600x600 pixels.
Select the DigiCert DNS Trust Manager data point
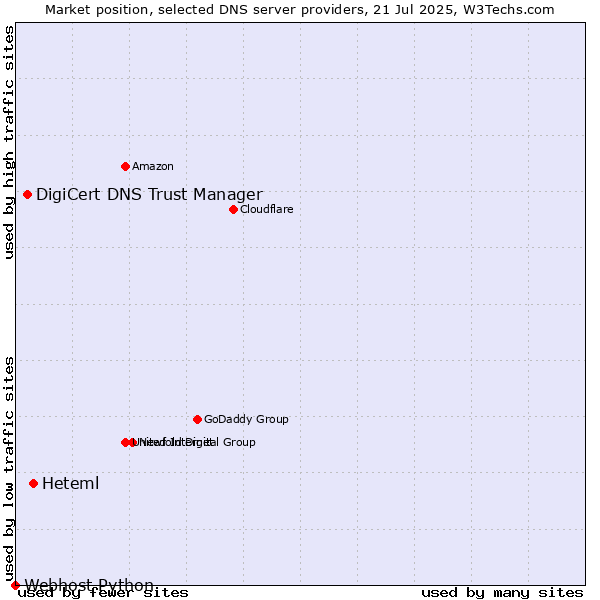27,194
